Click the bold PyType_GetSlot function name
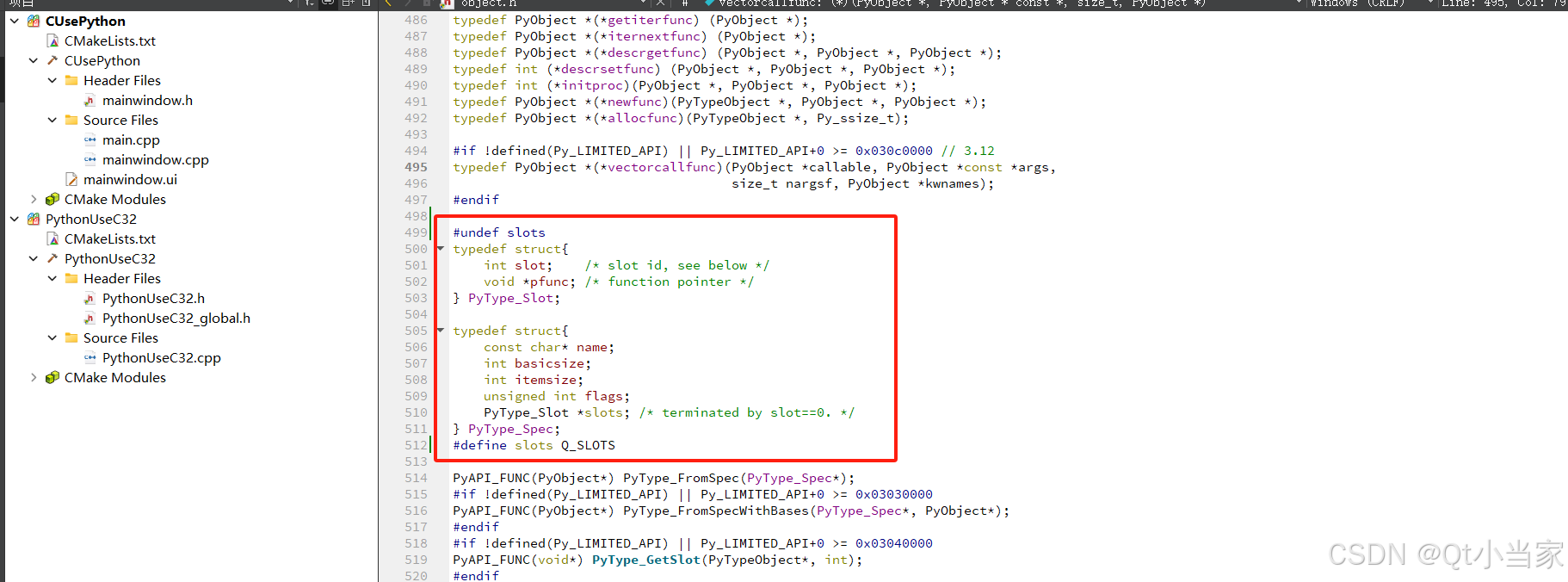The height and width of the screenshot is (582, 1568). pyautogui.click(x=646, y=560)
